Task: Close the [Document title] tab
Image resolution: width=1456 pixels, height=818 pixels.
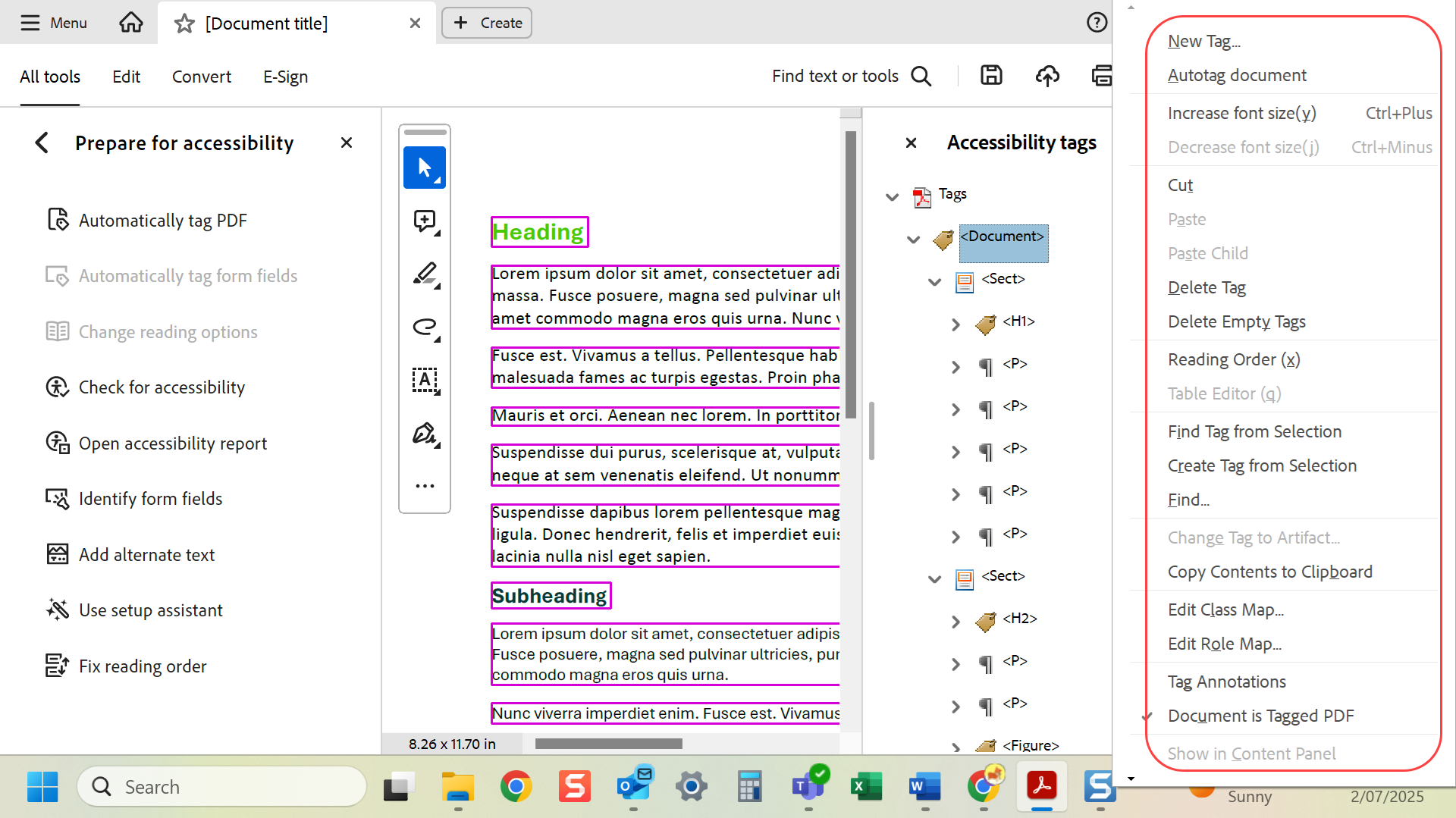Action: 415,24
